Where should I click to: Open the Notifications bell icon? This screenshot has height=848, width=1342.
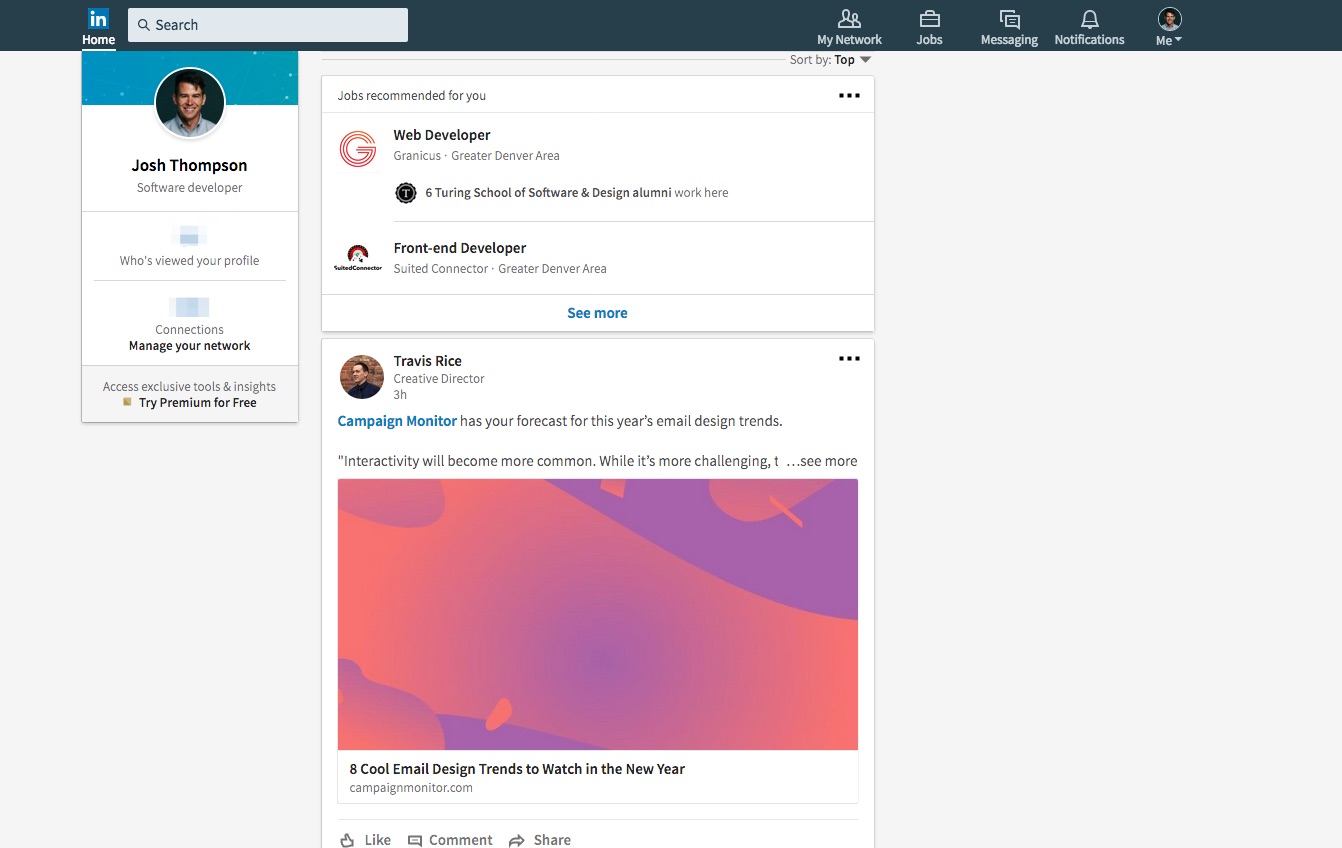point(1090,19)
